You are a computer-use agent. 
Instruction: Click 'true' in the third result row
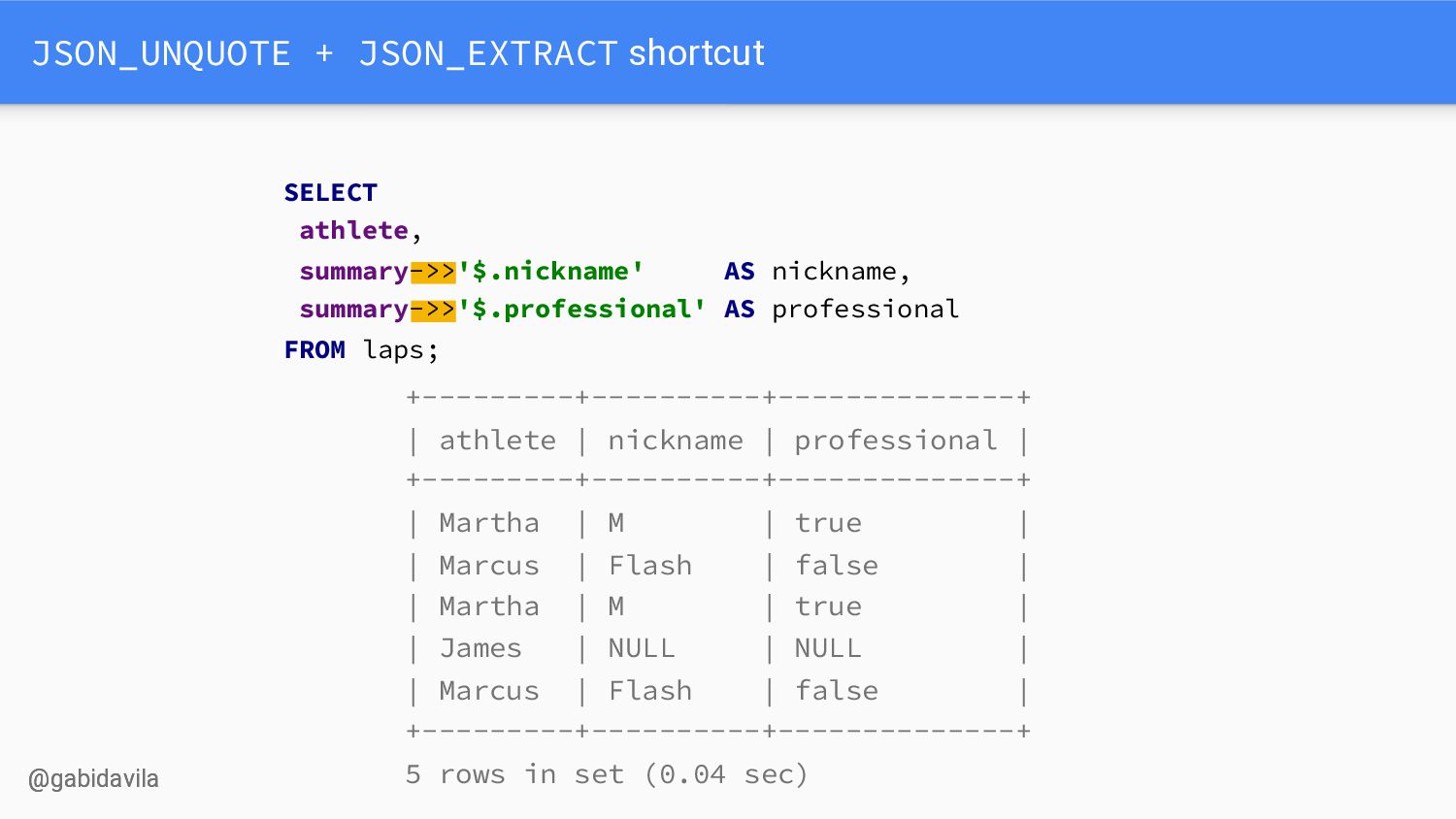pyautogui.click(x=828, y=607)
